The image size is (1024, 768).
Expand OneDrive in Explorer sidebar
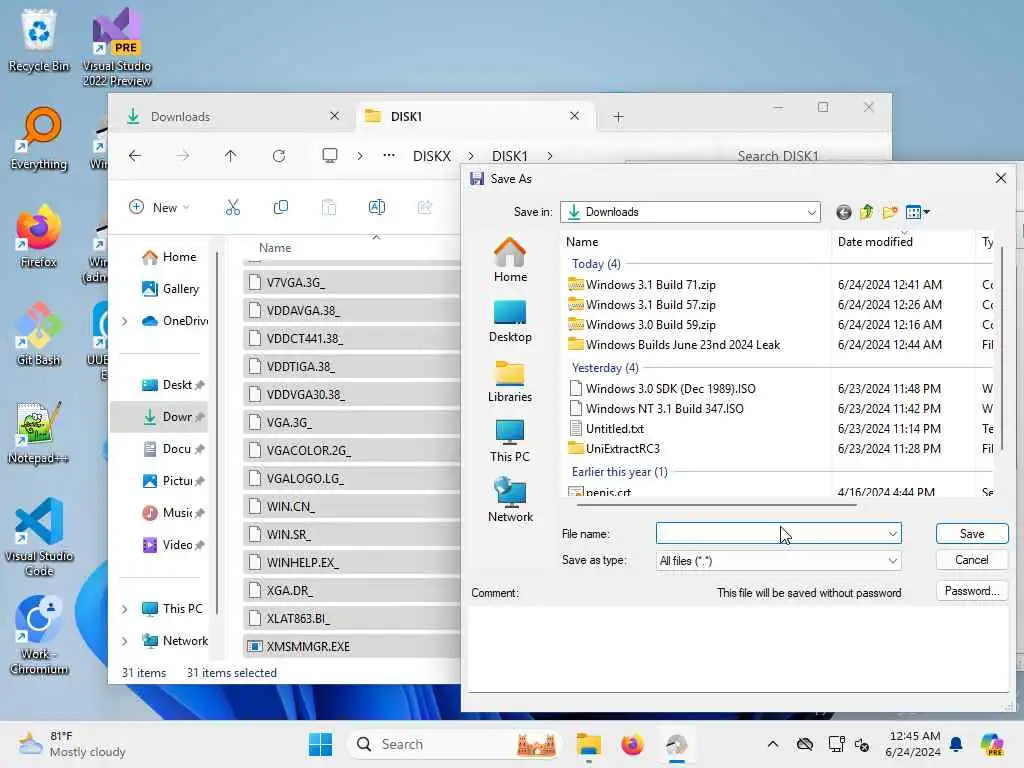pos(125,321)
